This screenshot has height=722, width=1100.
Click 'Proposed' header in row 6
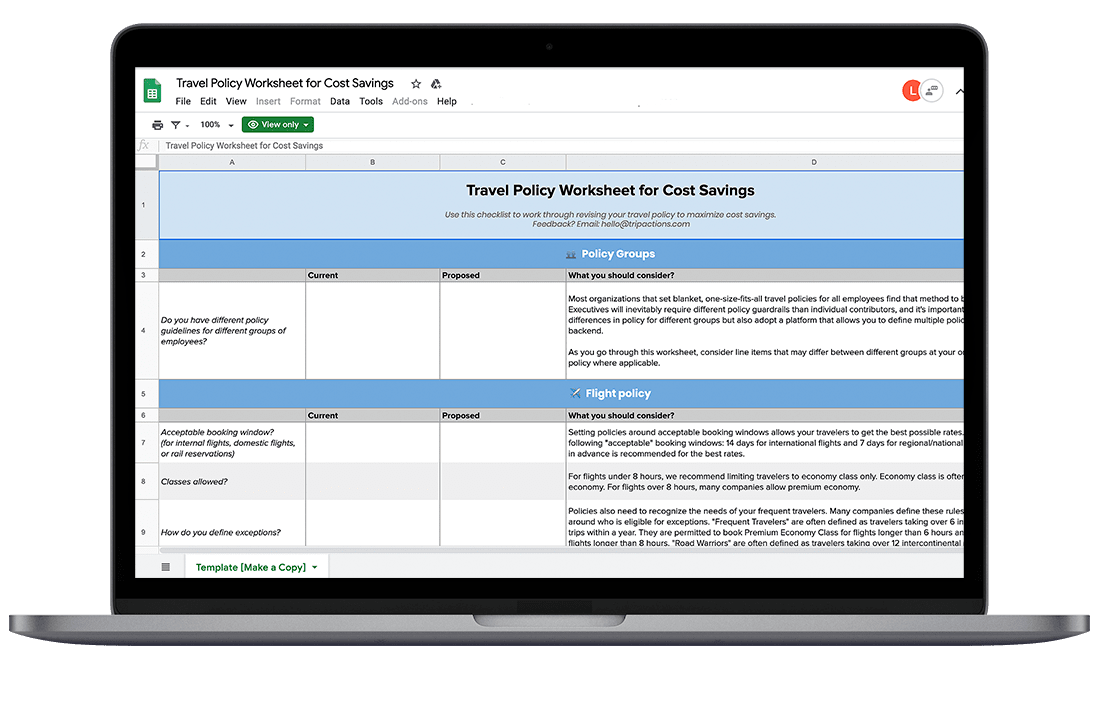[502, 415]
